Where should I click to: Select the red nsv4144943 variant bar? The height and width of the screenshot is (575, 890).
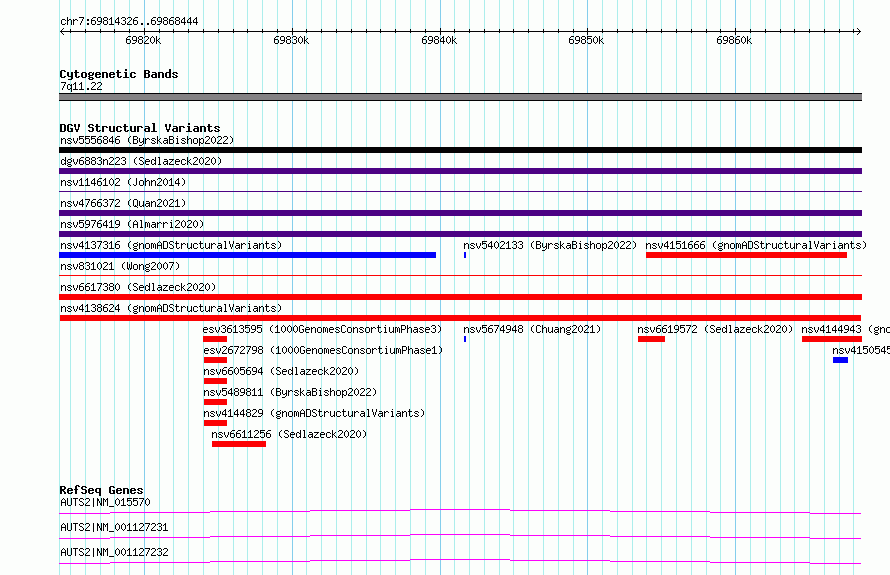832,339
